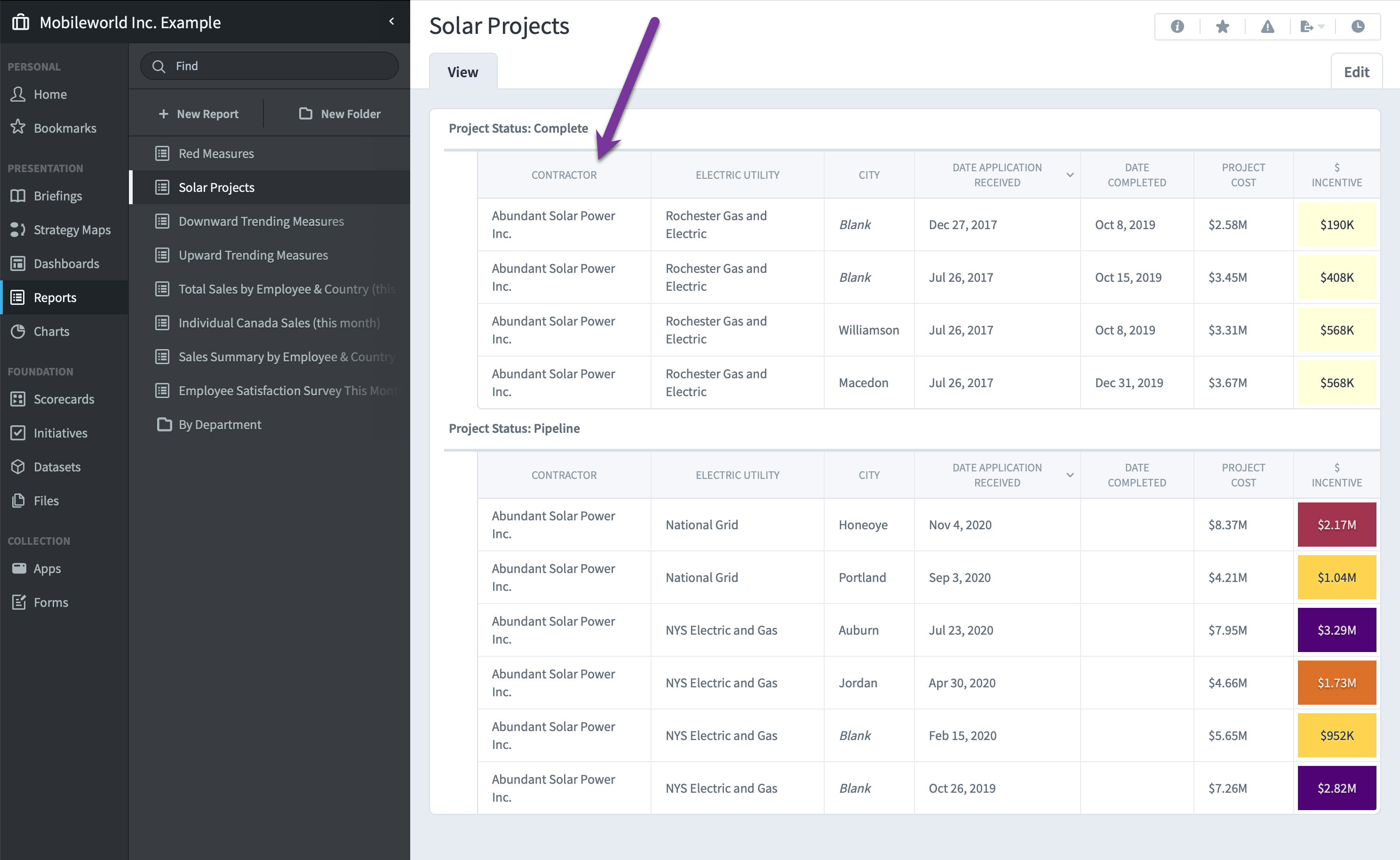Click the New Report button

(x=198, y=114)
